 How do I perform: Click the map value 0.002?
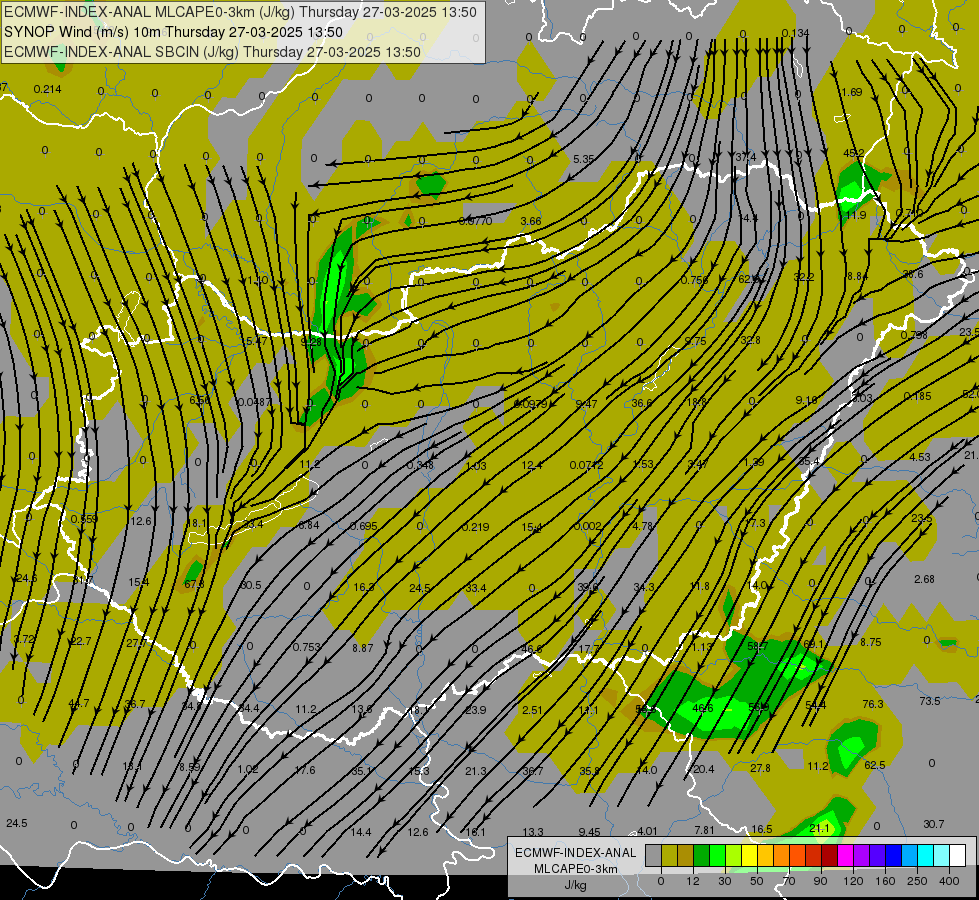[588, 526]
